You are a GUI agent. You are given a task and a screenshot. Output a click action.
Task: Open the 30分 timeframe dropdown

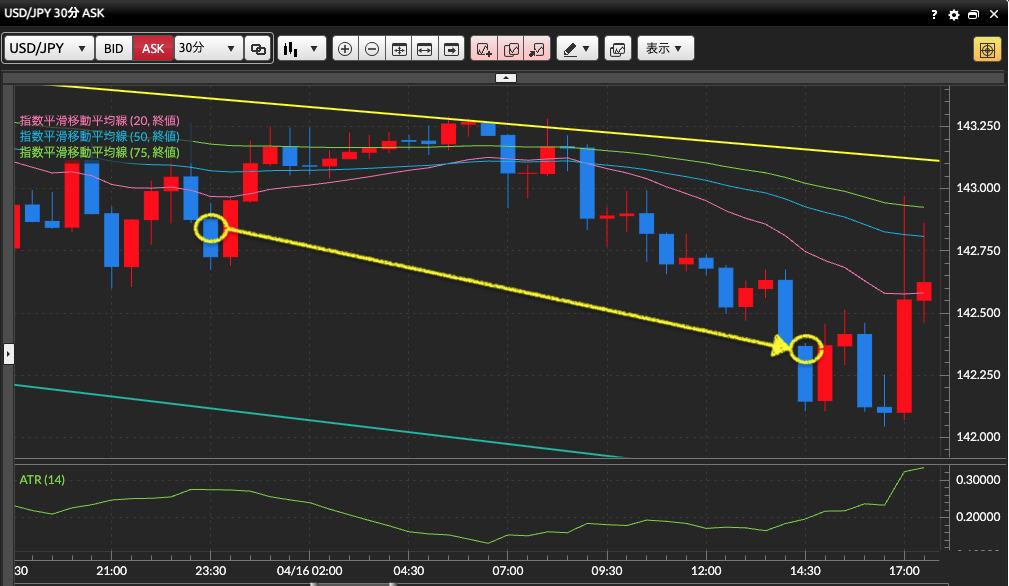[x=208, y=48]
